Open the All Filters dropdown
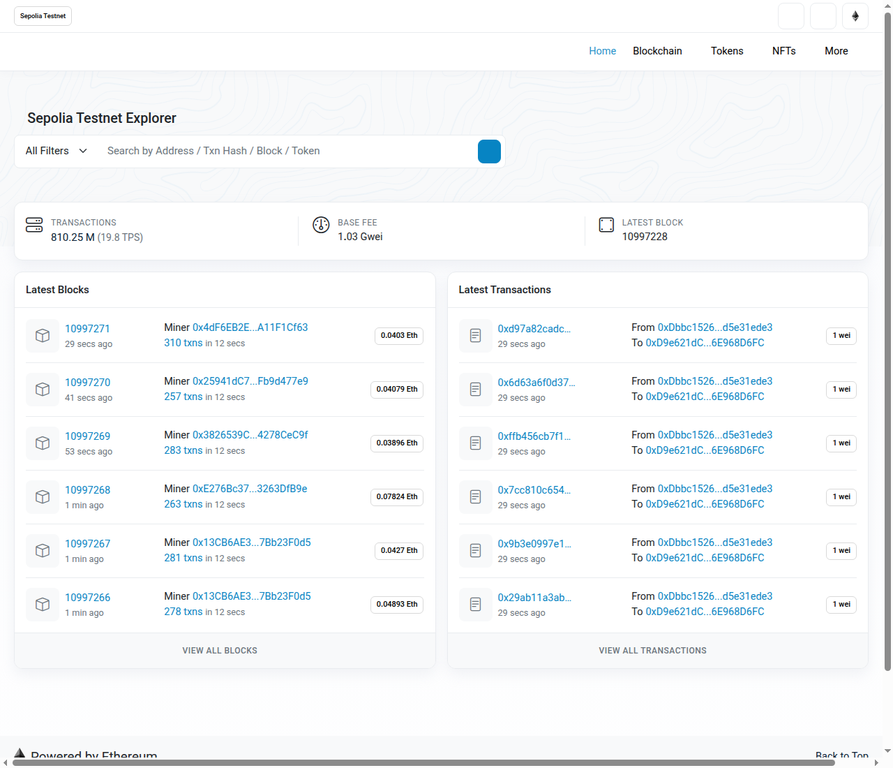The height and width of the screenshot is (768, 893). (56, 151)
